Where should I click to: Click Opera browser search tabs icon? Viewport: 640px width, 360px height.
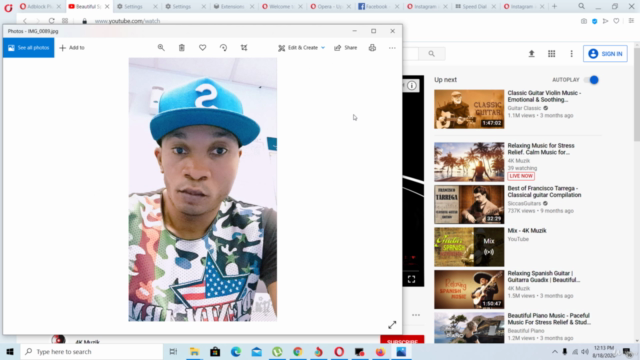pyautogui.click(x=581, y=6)
